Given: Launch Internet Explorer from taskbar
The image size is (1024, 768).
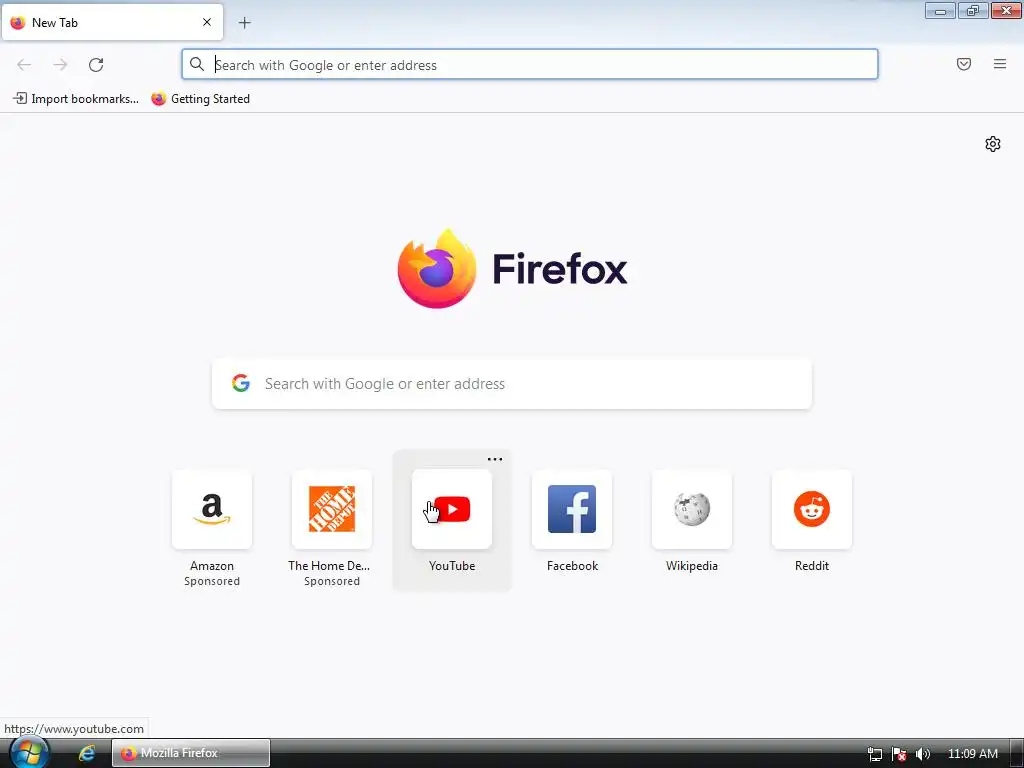Looking at the screenshot, I should point(86,753).
